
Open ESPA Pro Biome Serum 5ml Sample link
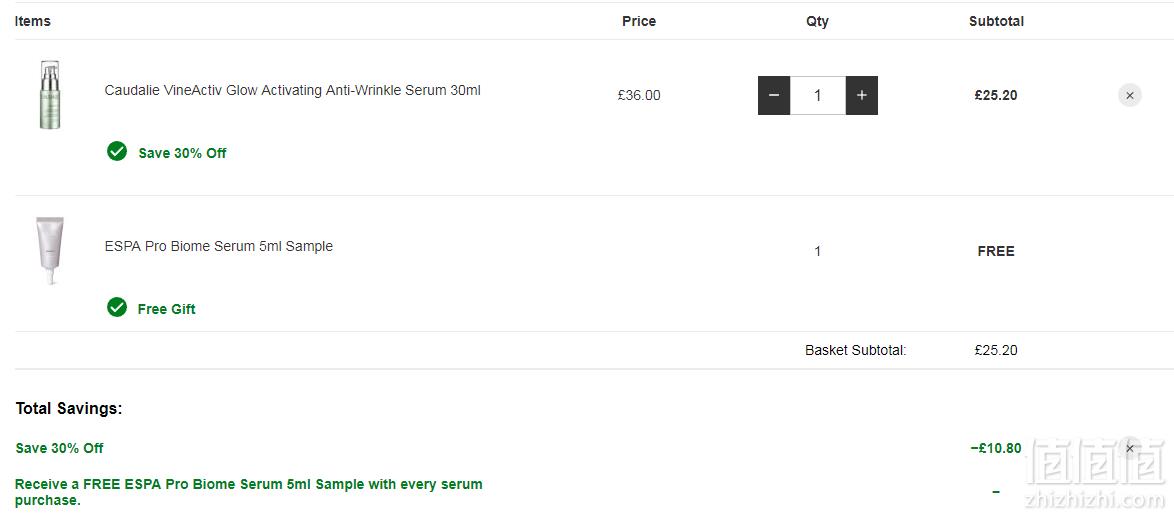[x=219, y=246]
